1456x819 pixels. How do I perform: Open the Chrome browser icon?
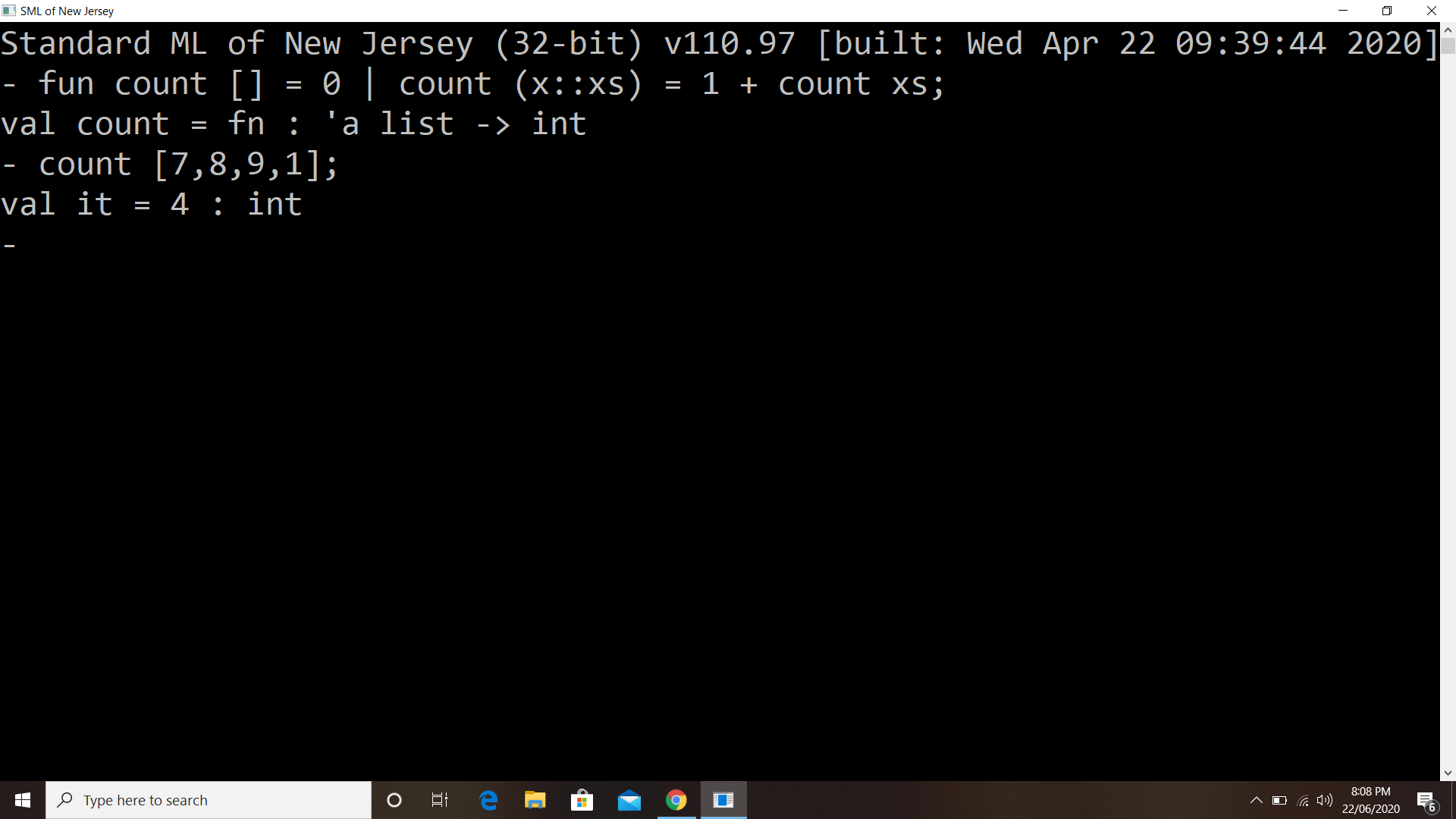click(676, 799)
